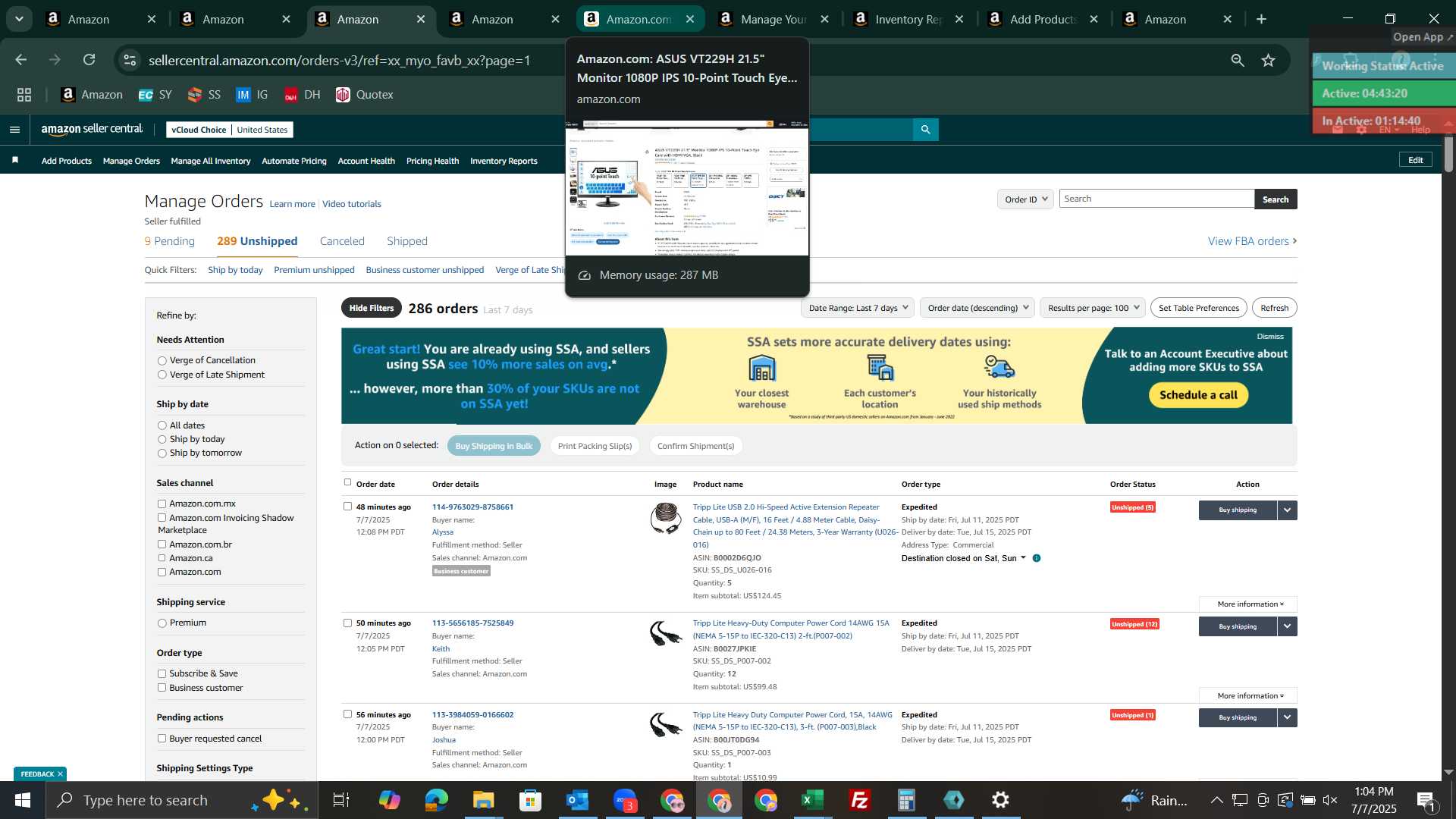Click Set Table Preferences button
The image size is (1456, 819).
click(1198, 308)
